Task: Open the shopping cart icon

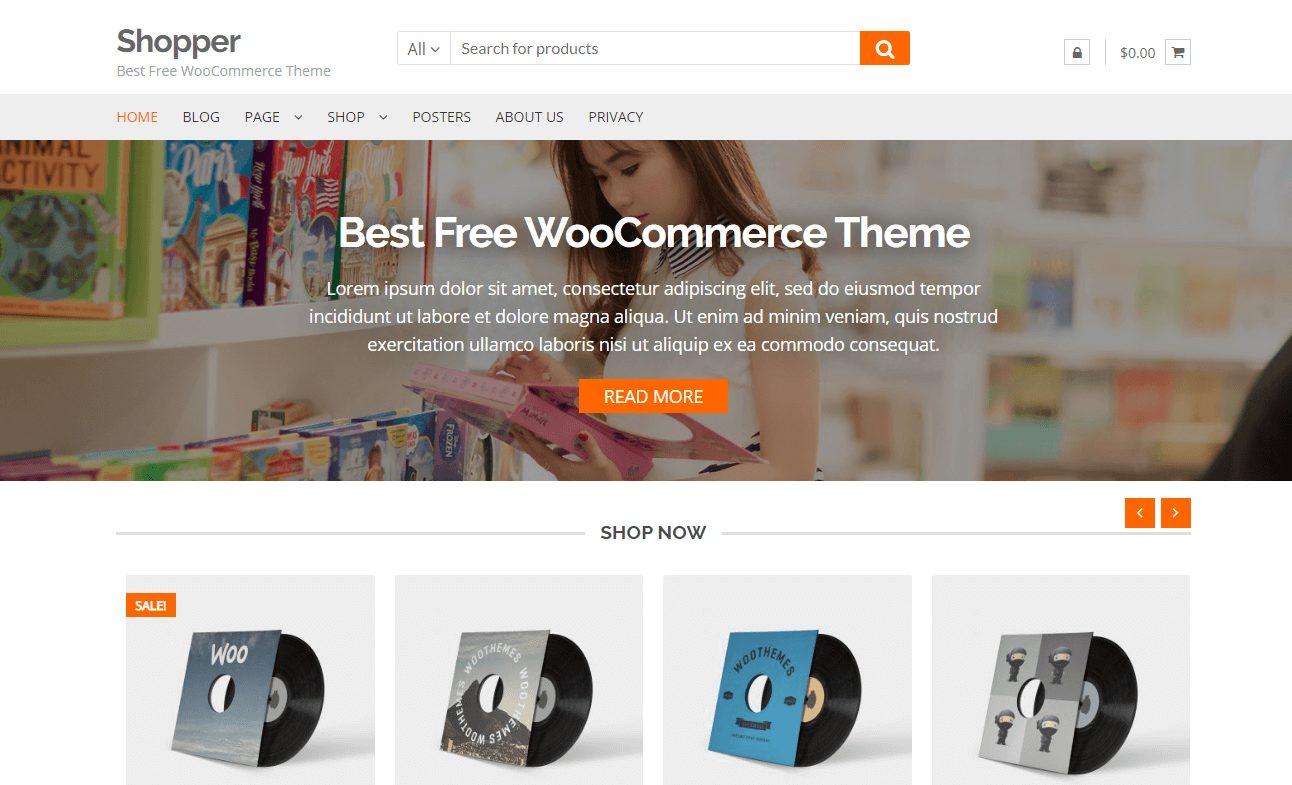Action: pyautogui.click(x=1178, y=52)
